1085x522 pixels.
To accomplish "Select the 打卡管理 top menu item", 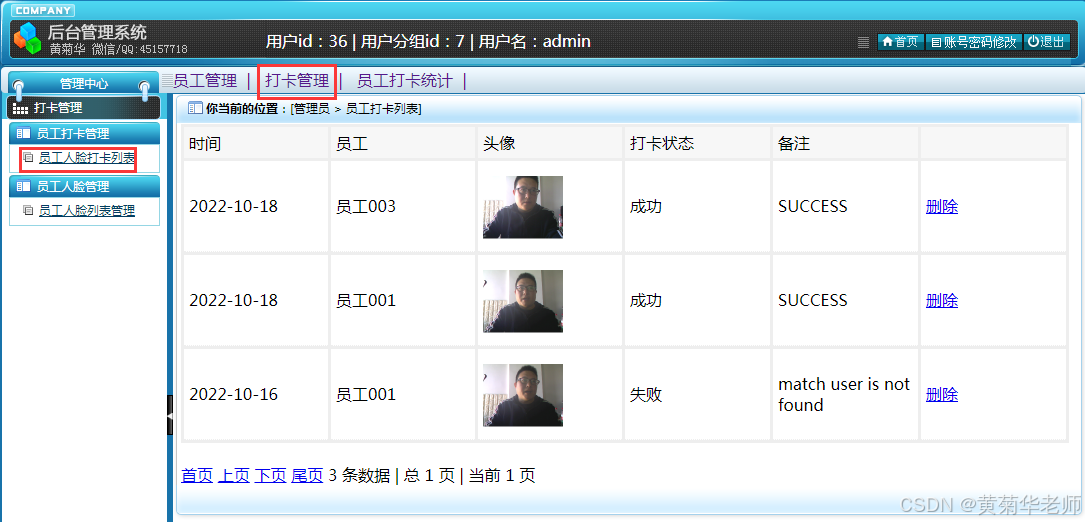I will coord(297,81).
